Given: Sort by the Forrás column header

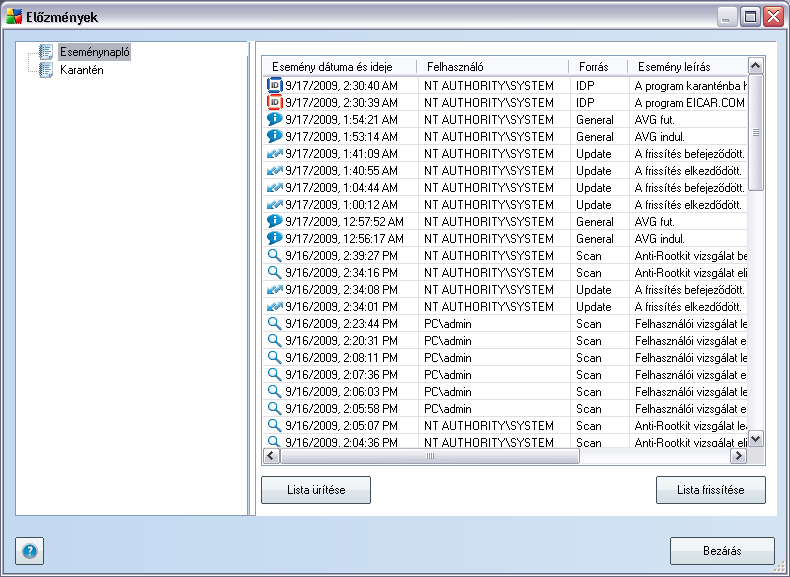Looking at the screenshot, I should coord(598,67).
